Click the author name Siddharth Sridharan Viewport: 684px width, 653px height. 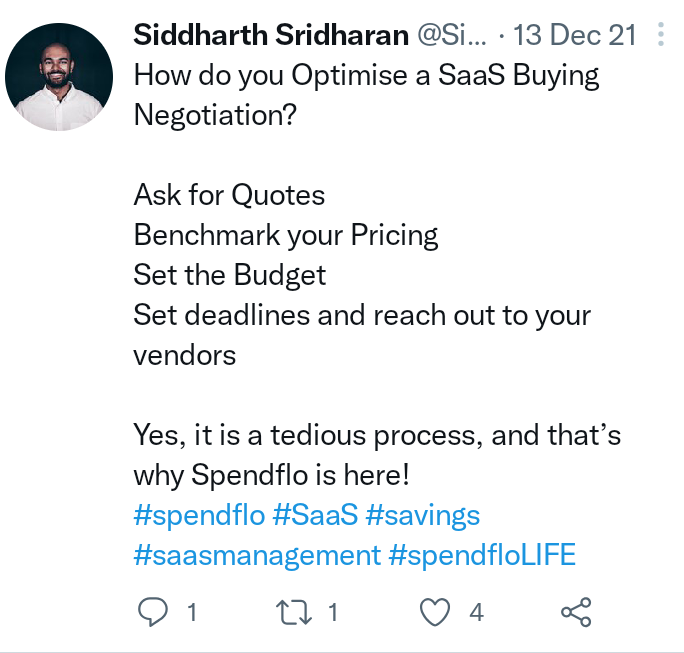coord(271,35)
